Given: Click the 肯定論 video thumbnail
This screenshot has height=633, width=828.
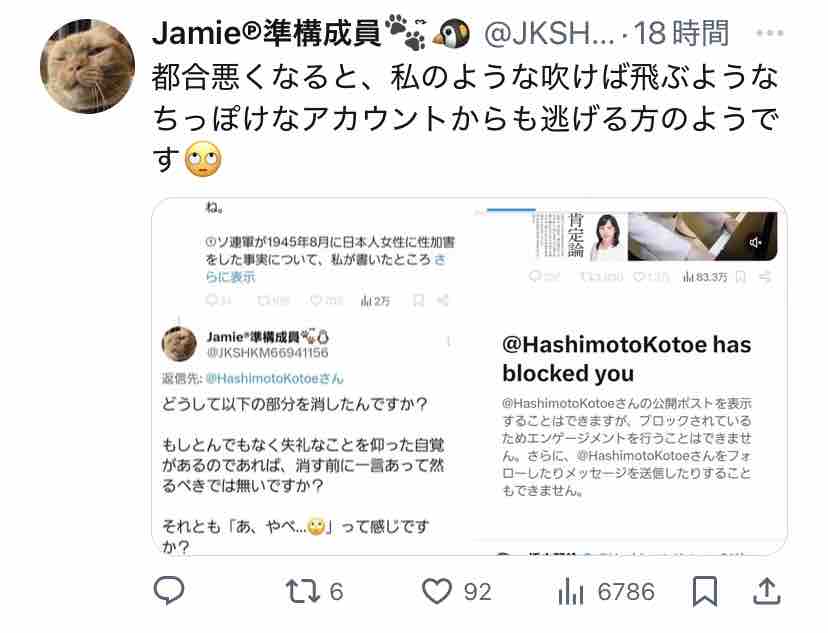Looking at the screenshot, I should click(654, 236).
